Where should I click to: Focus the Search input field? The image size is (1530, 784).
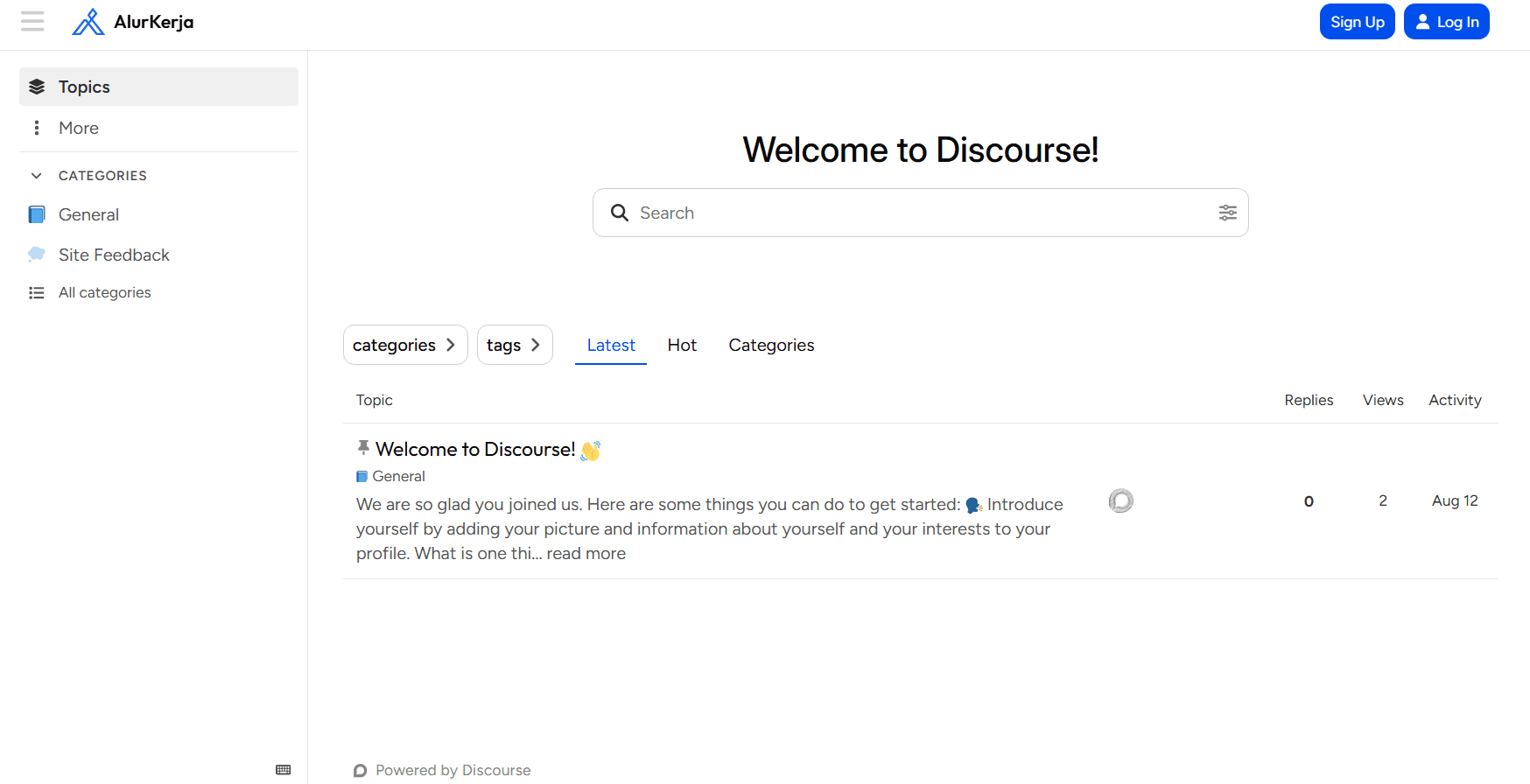coord(921,213)
